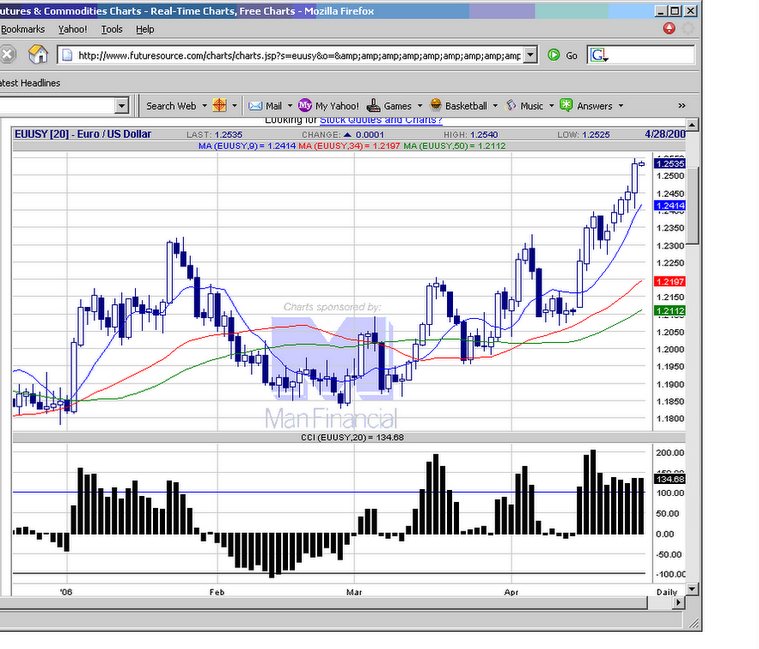Screen dimensions: 759x649
Task: Click the purple My Yahoo! icon
Action: [305, 105]
